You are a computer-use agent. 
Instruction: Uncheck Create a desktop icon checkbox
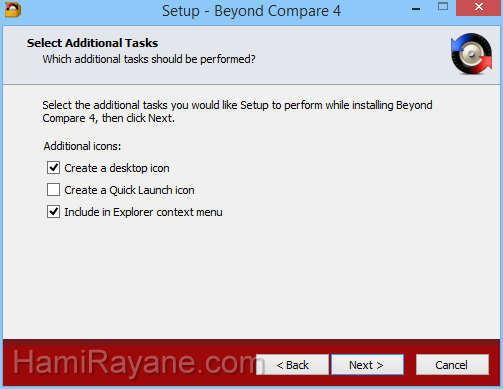click(53, 168)
